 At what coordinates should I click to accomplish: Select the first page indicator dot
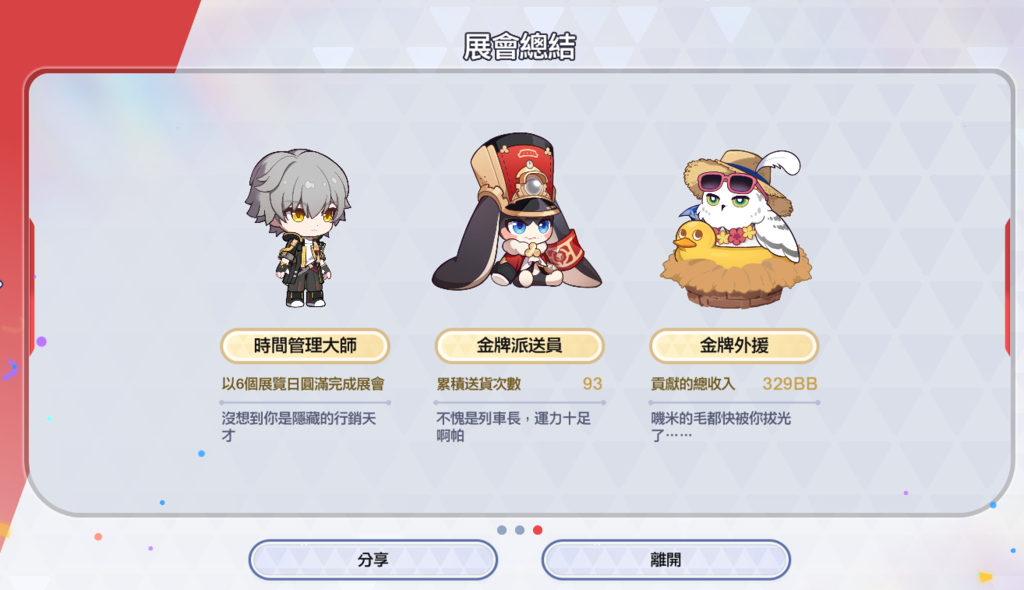[x=502, y=530]
